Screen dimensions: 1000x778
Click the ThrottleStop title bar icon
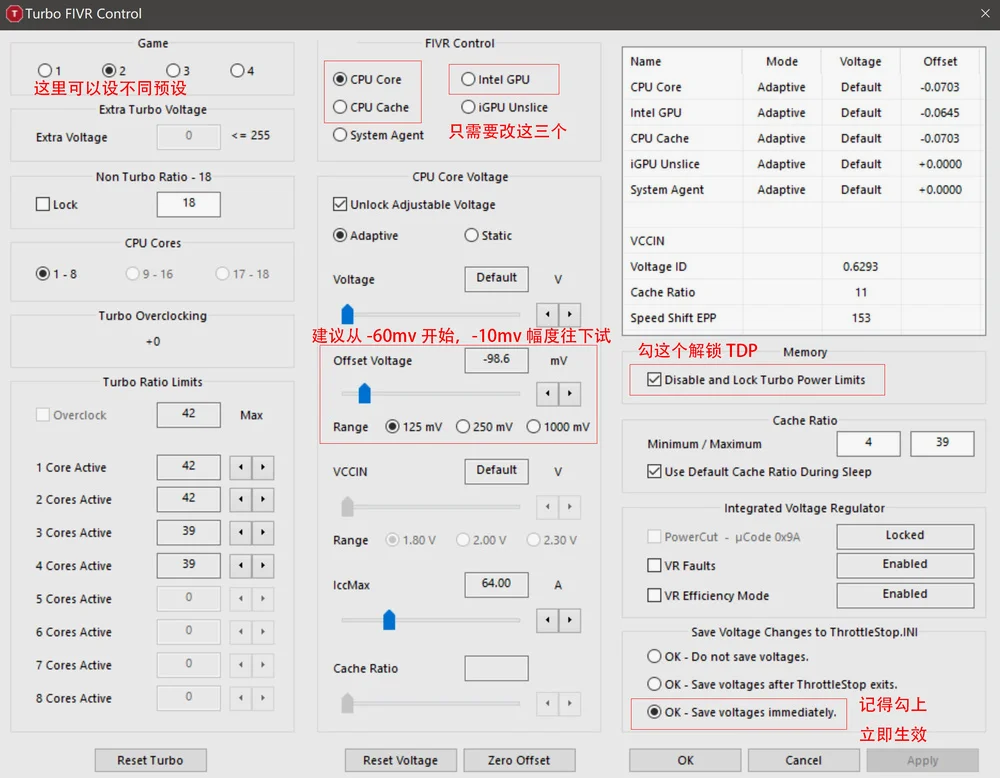coord(13,13)
